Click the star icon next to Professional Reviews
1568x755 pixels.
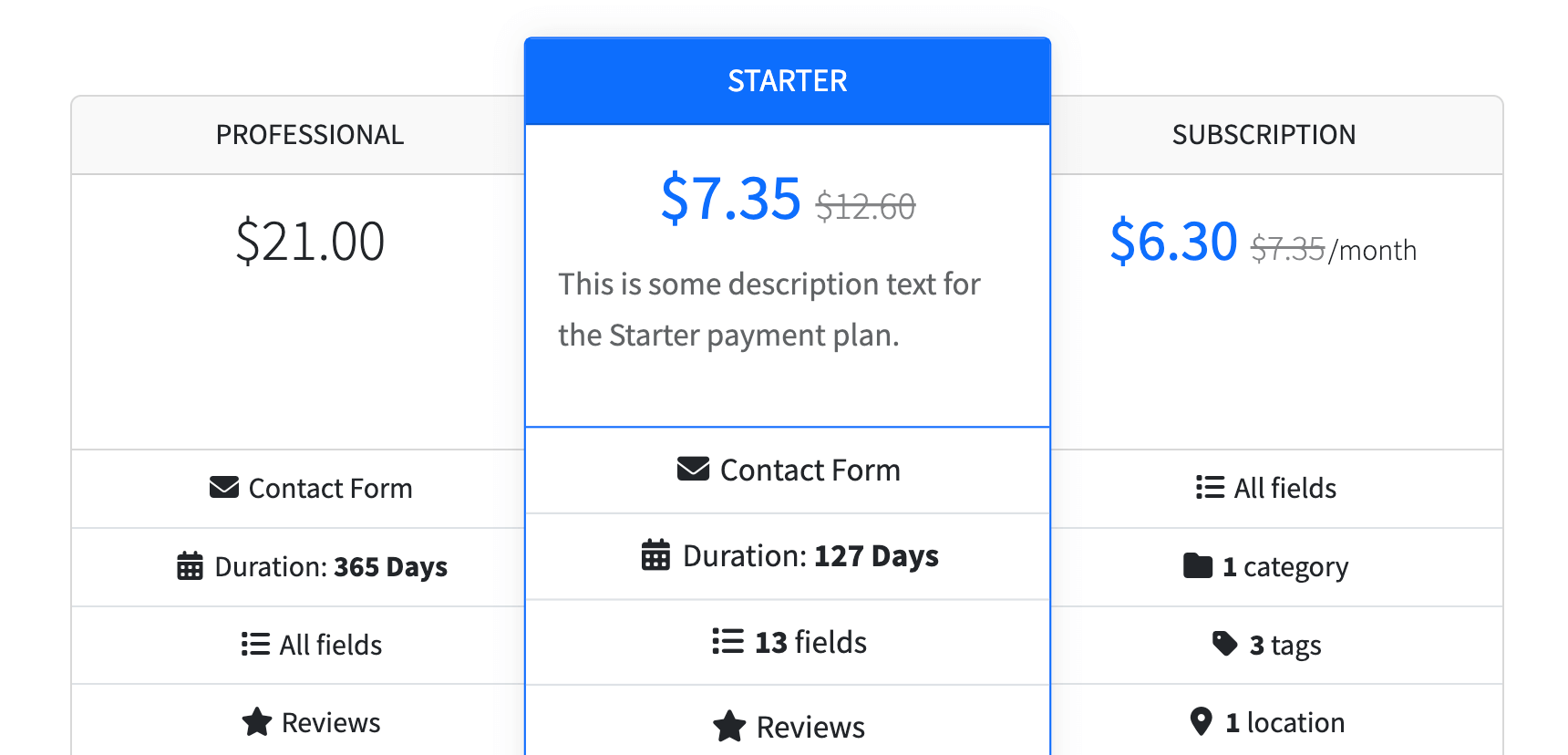(257, 722)
